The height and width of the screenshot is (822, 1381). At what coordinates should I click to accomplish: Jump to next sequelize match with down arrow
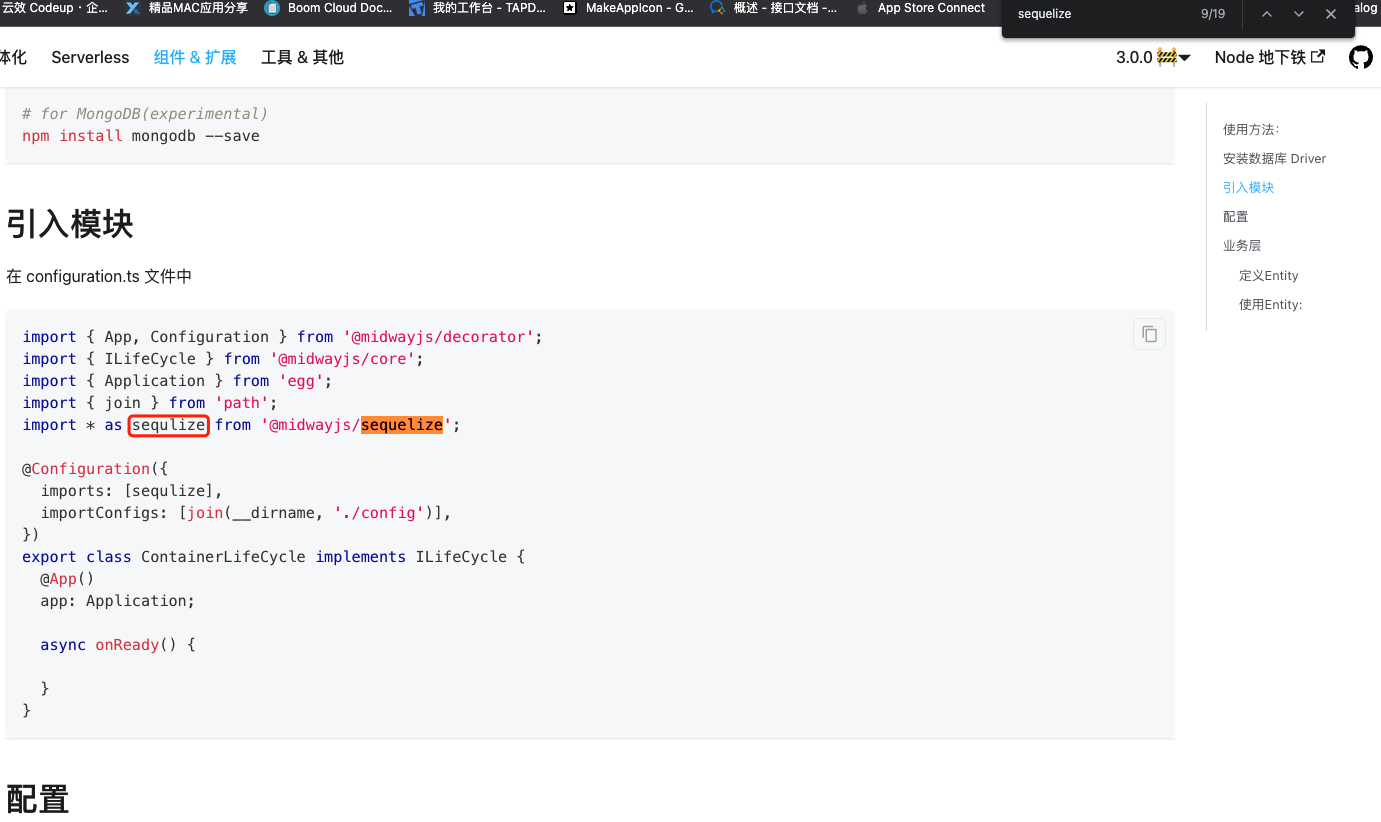click(1298, 14)
